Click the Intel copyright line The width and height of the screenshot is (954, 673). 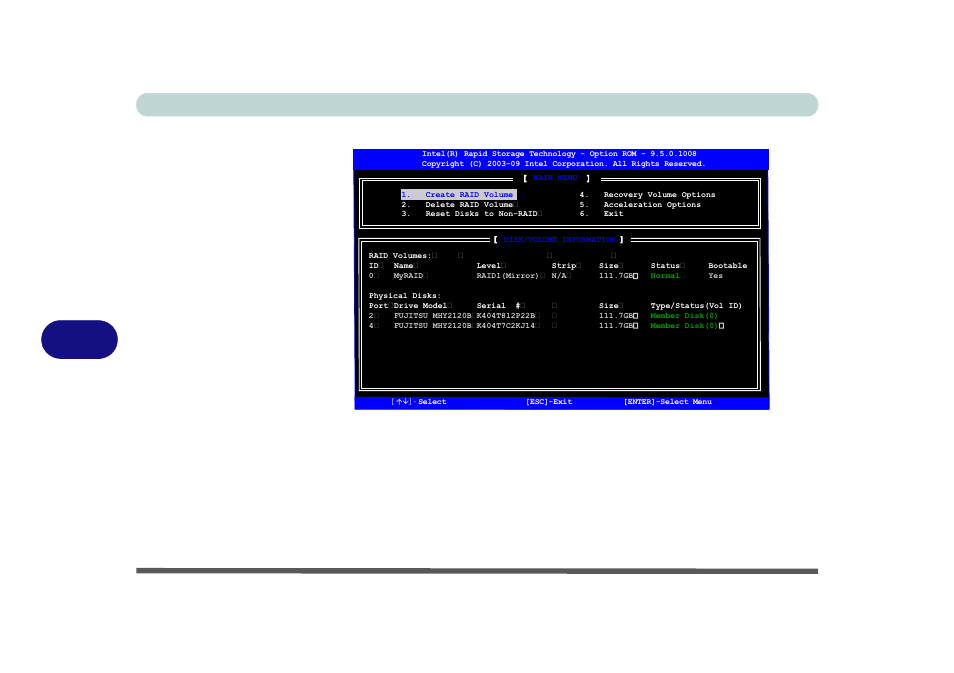[x=563, y=164]
